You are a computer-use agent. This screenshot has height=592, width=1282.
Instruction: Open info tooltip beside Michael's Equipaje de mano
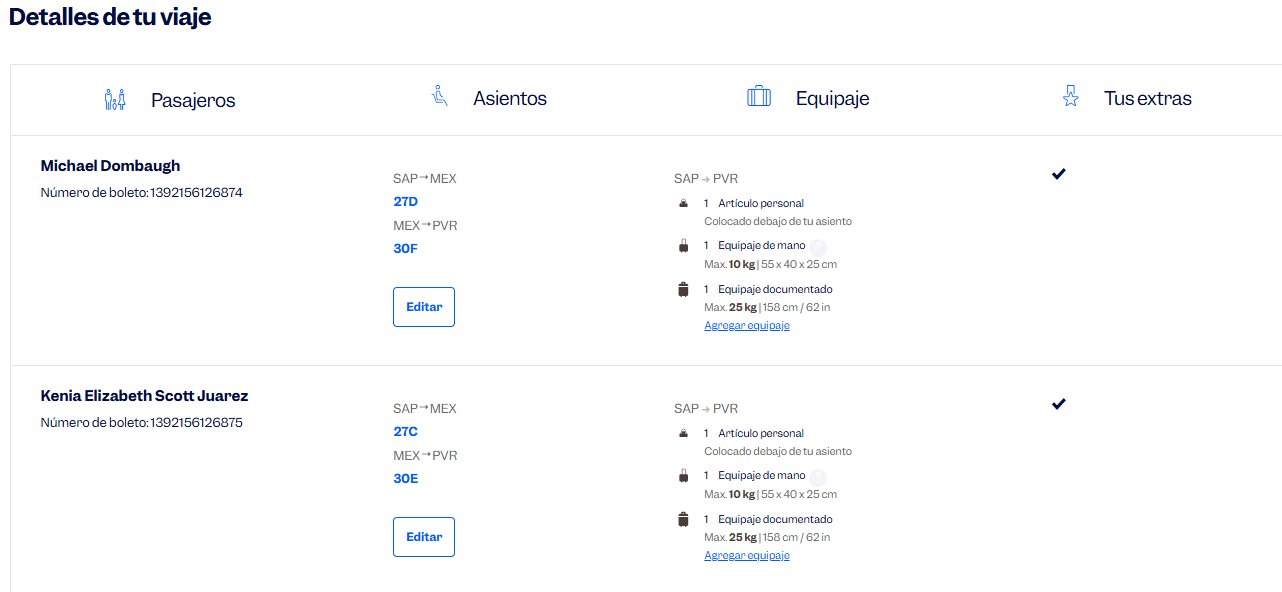click(x=818, y=247)
